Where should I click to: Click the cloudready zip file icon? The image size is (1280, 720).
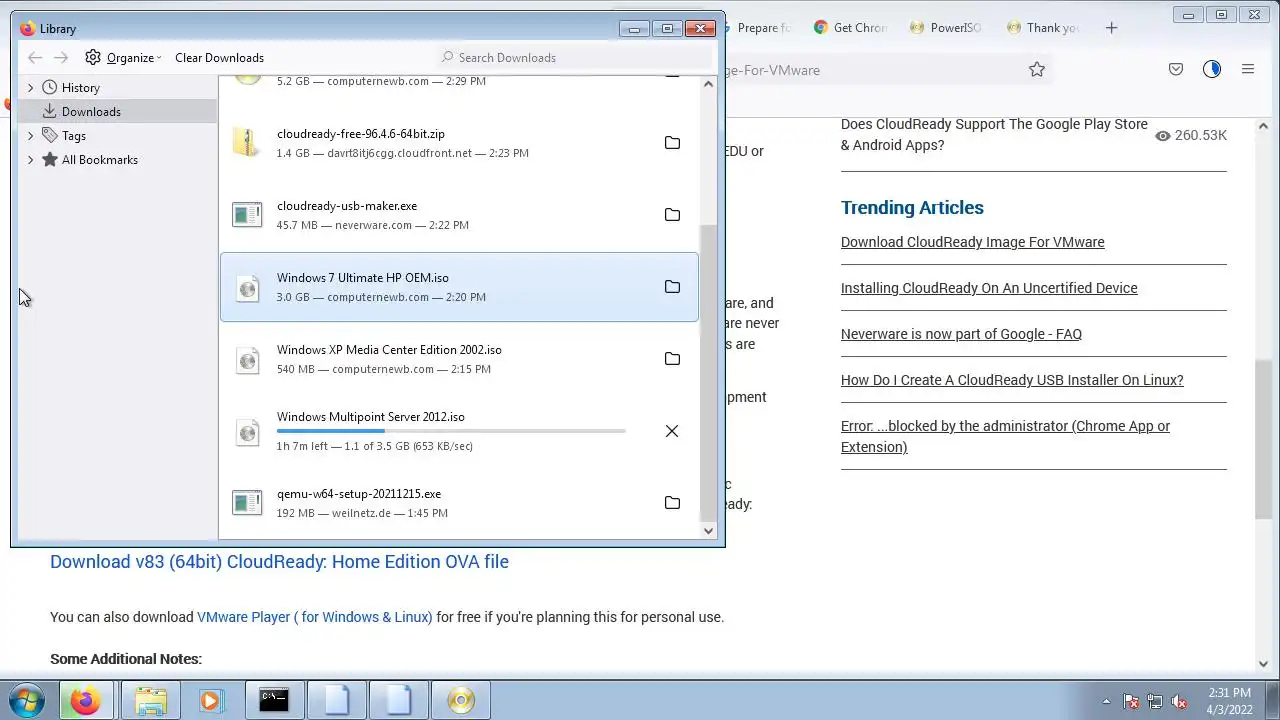(x=246, y=143)
